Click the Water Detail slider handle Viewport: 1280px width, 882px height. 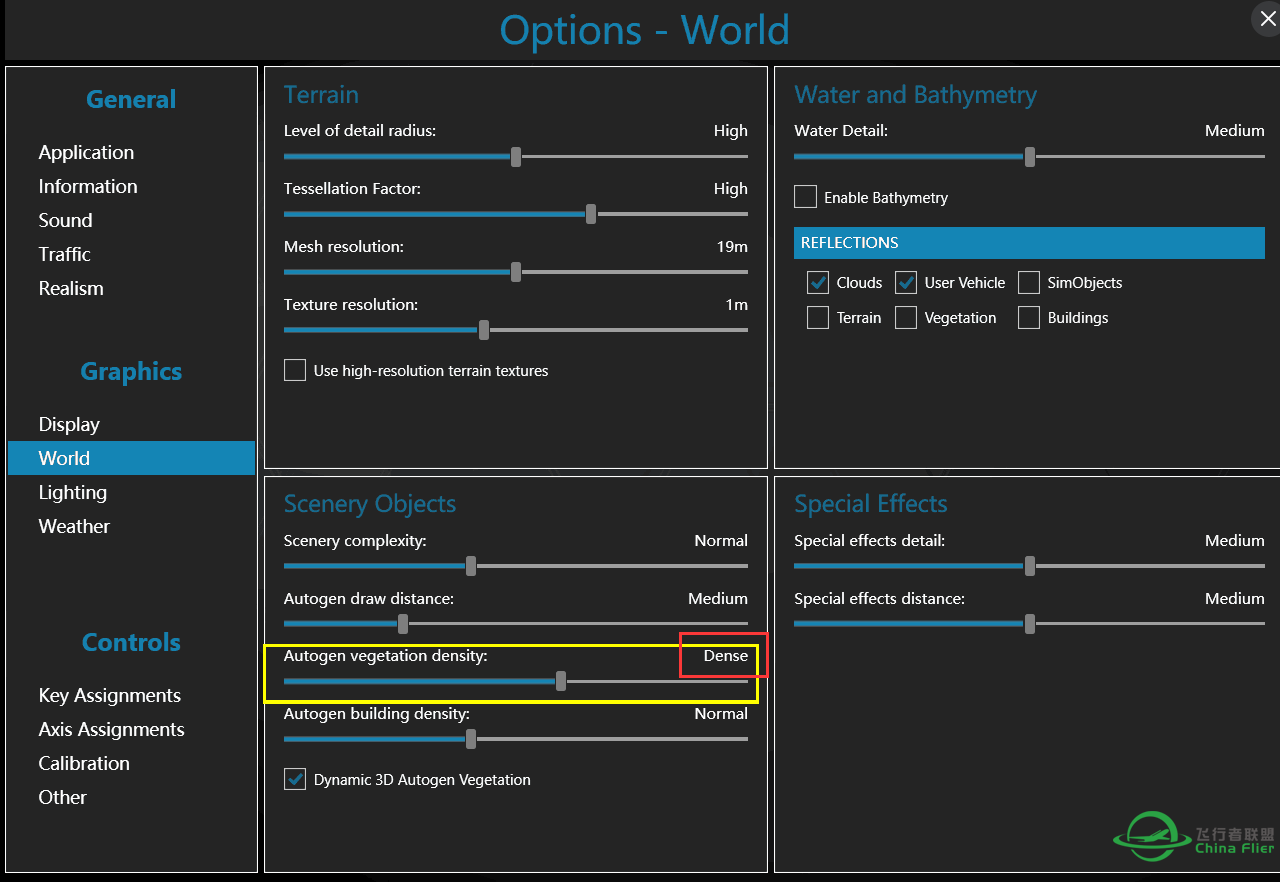pos(1030,157)
